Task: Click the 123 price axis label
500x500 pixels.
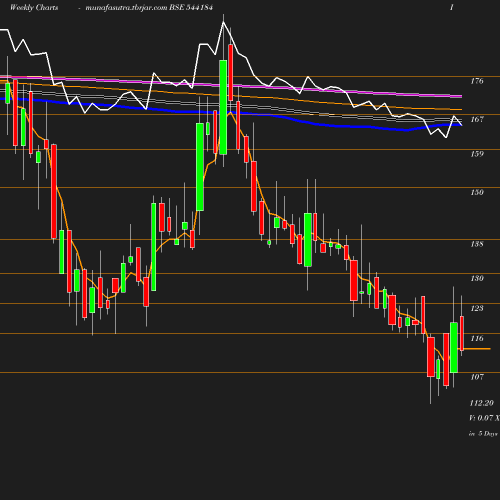Action: point(477,308)
